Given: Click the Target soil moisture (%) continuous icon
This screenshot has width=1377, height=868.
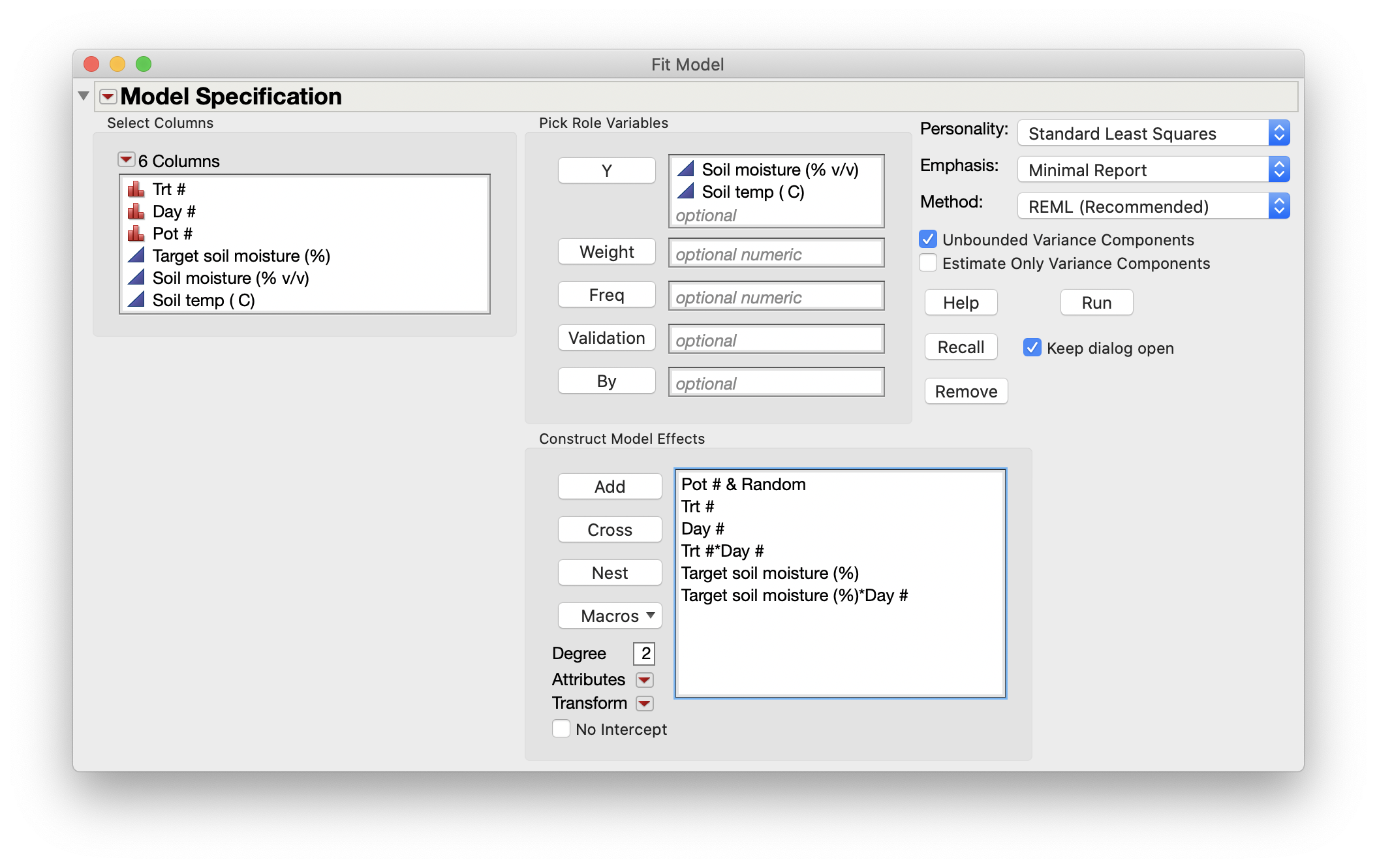Looking at the screenshot, I should [136, 255].
